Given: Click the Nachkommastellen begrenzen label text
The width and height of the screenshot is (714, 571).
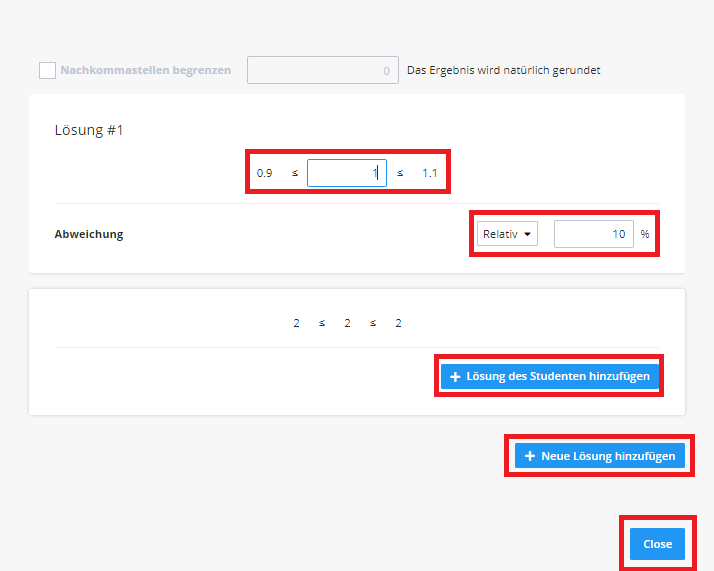Looking at the screenshot, I should click(145, 71).
